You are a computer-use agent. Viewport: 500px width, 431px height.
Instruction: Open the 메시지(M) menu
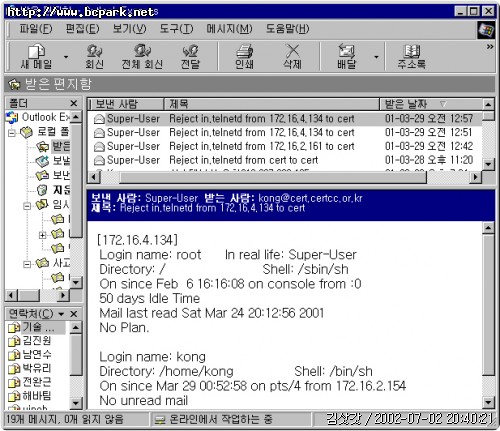229,29
